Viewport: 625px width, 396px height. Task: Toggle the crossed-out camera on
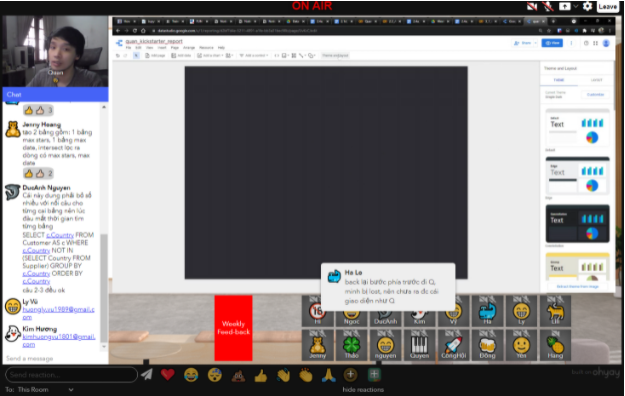(x=532, y=6)
